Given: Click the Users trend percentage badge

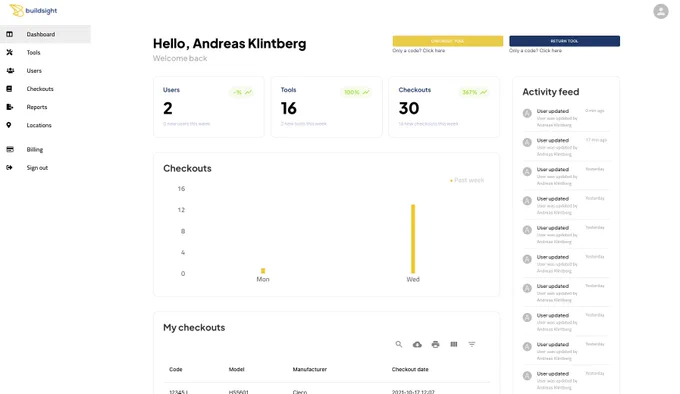Looking at the screenshot, I should 242,92.
